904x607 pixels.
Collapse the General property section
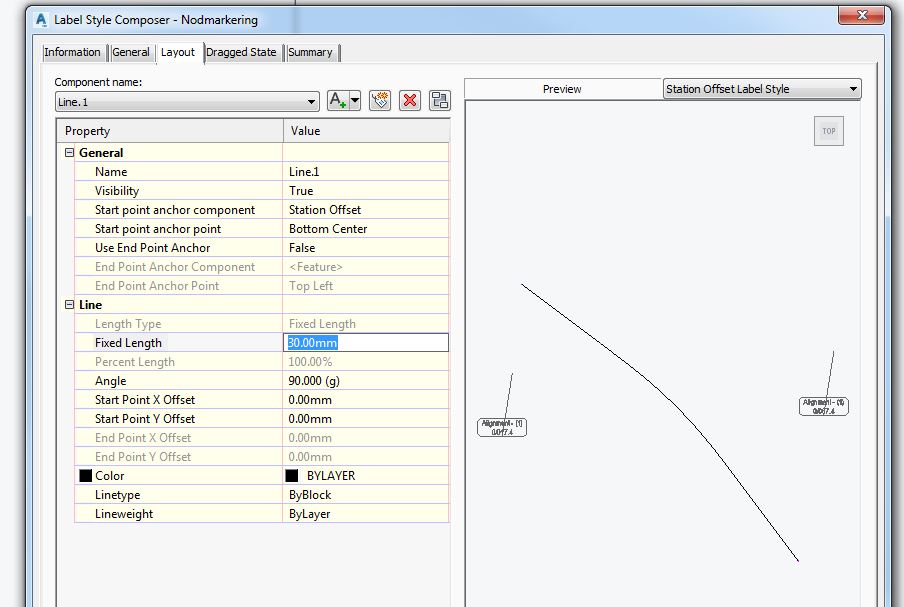click(68, 152)
